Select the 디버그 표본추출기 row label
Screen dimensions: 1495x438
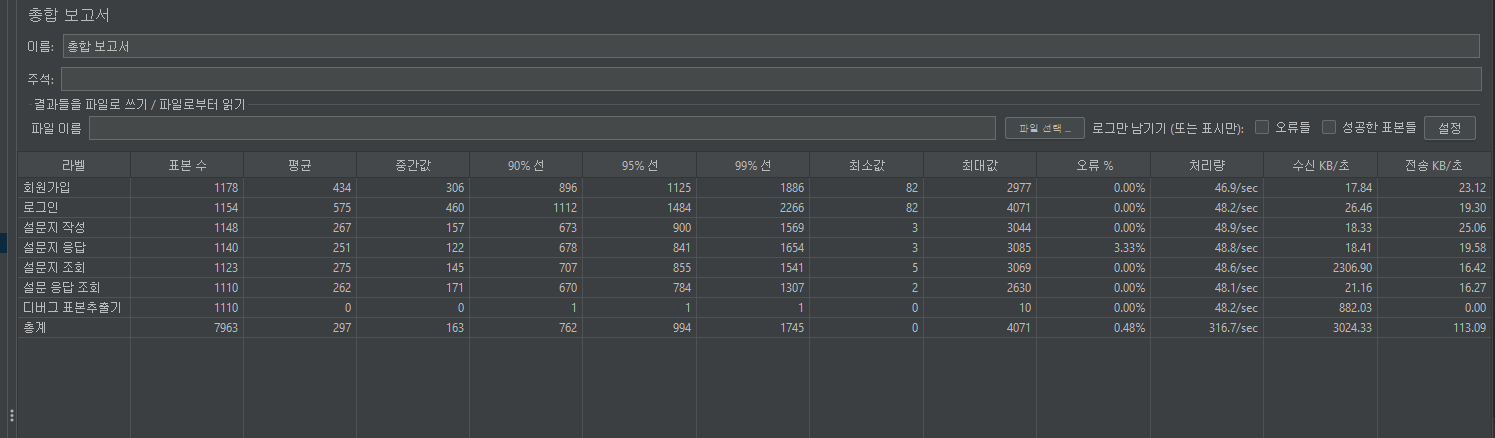pos(71,307)
